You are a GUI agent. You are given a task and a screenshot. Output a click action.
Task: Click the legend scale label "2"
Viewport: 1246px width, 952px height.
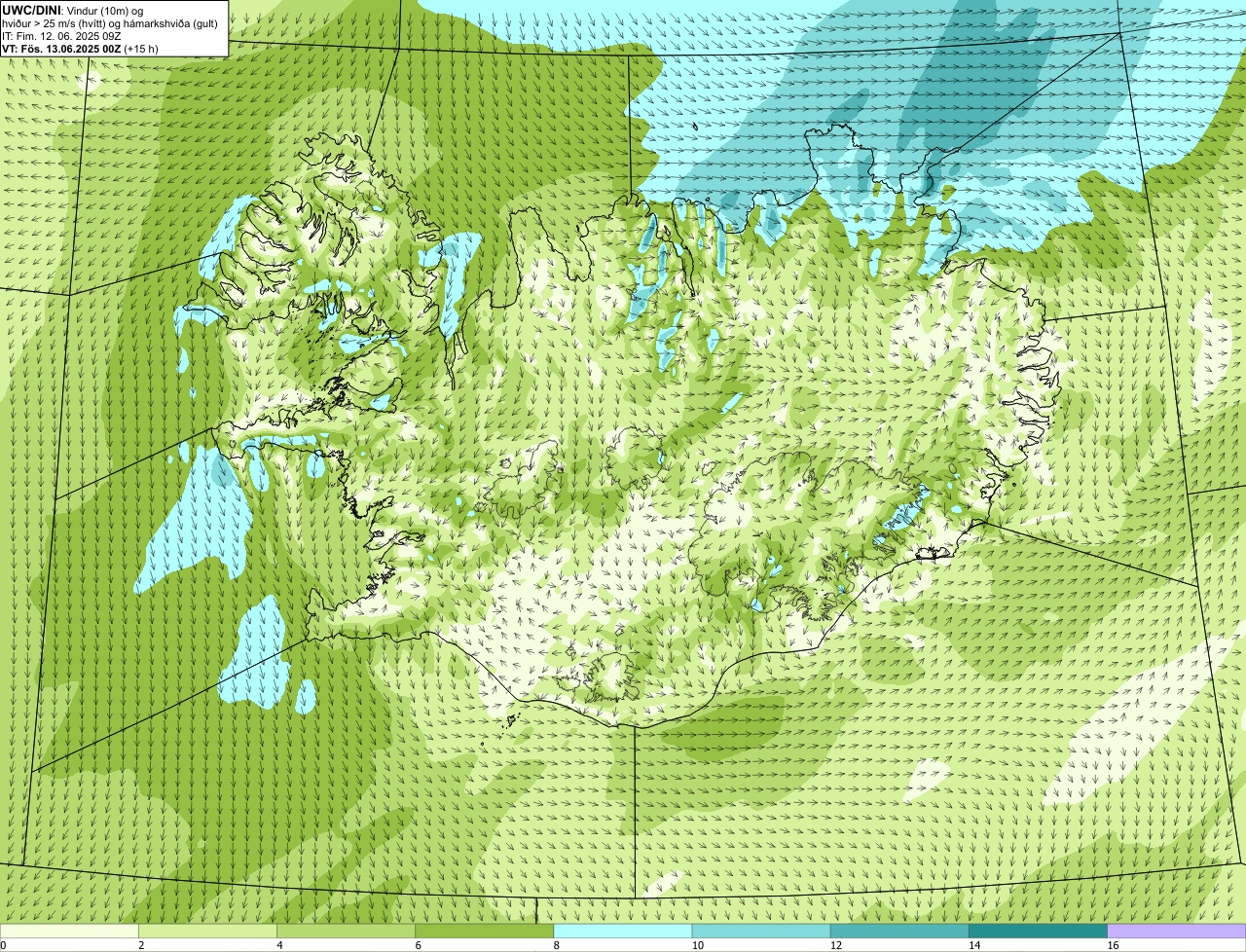141,945
